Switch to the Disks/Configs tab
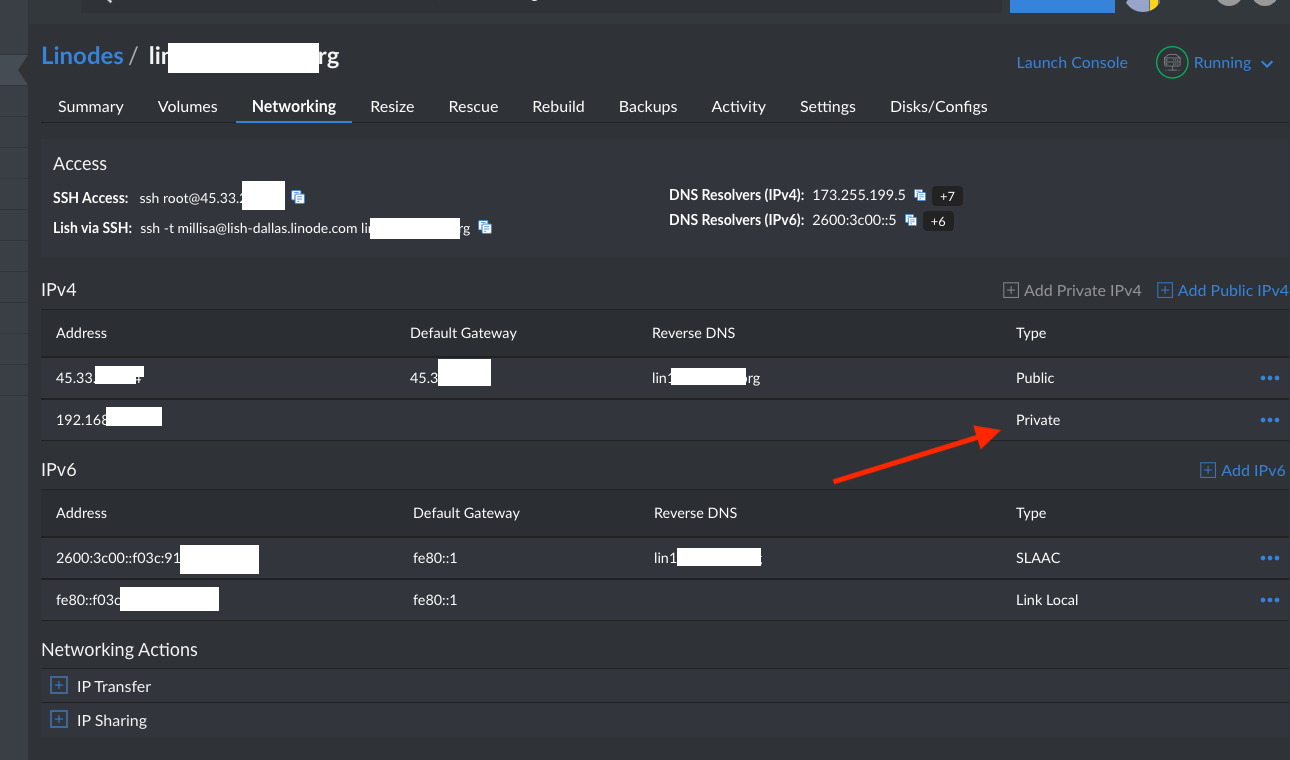Viewport: 1290px width, 760px height. 939,106
